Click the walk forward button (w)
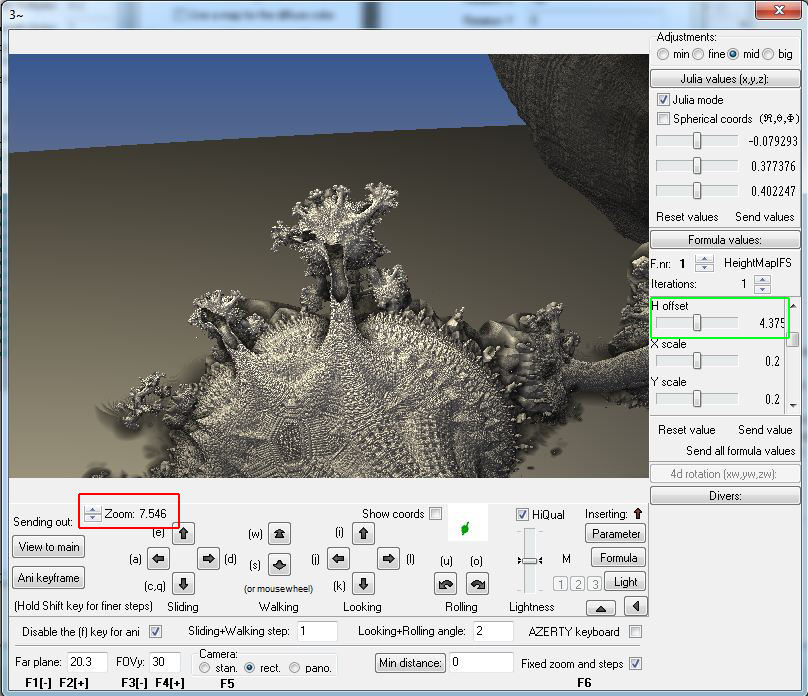This screenshot has height=696, width=808. click(x=279, y=534)
